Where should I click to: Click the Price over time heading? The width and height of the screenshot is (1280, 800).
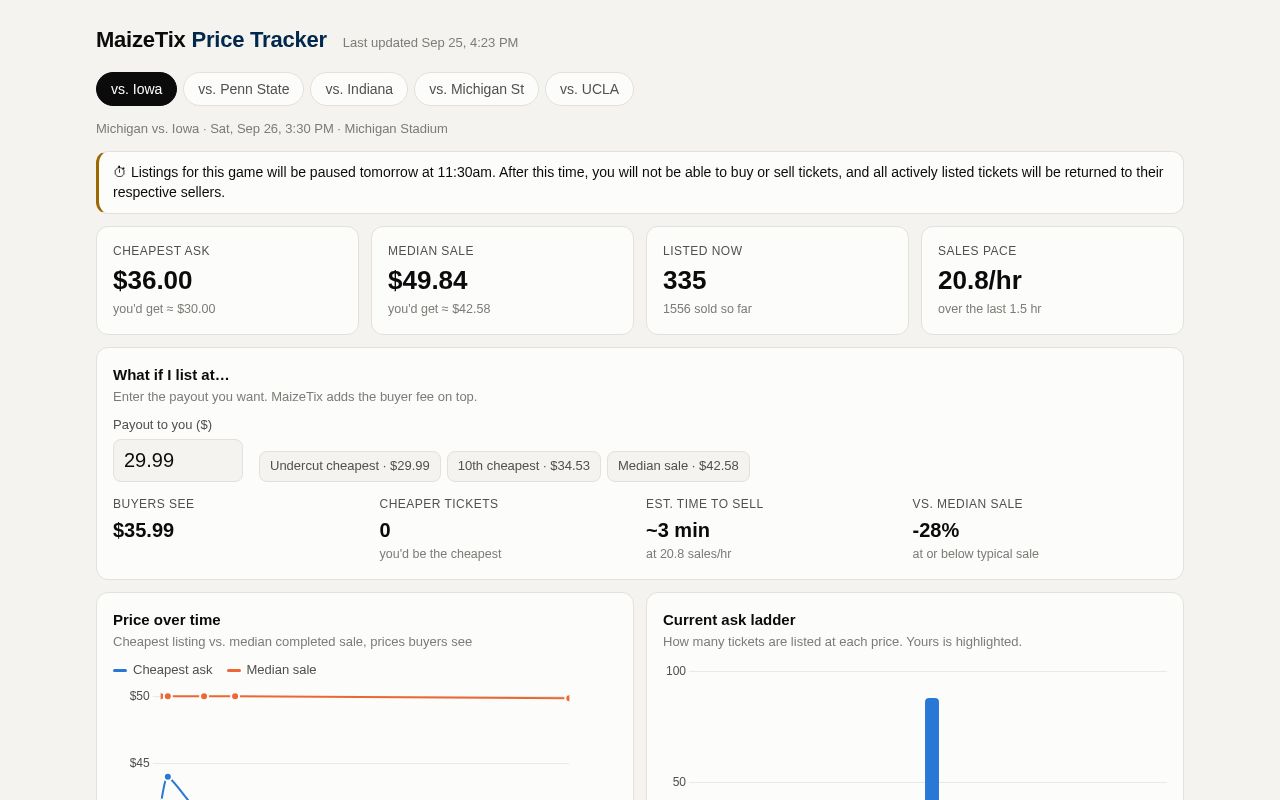(167, 619)
